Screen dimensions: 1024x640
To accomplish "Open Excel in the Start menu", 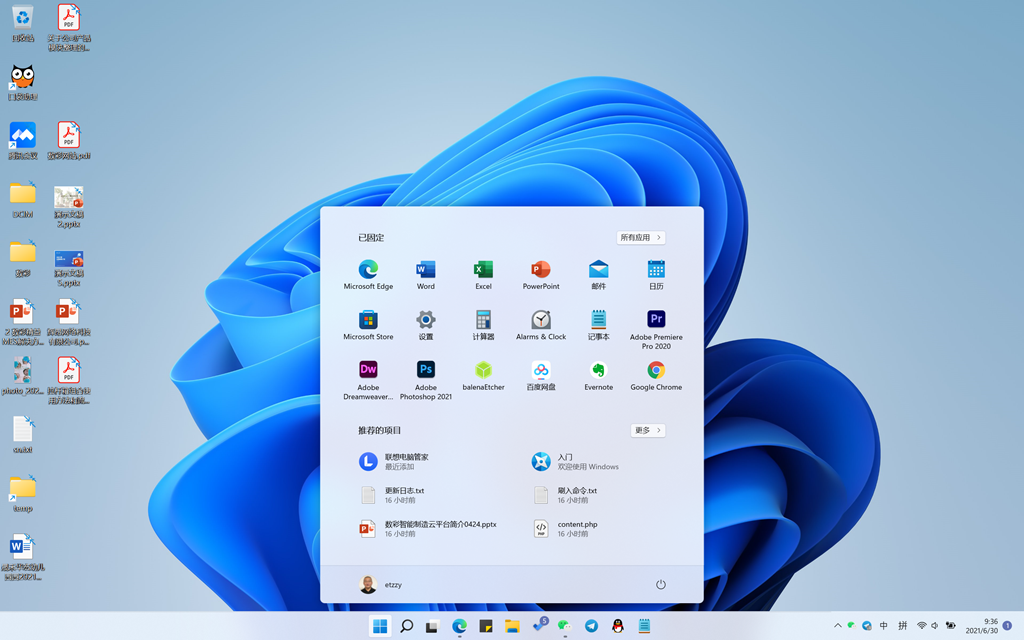I will click(x=483, y=274).
